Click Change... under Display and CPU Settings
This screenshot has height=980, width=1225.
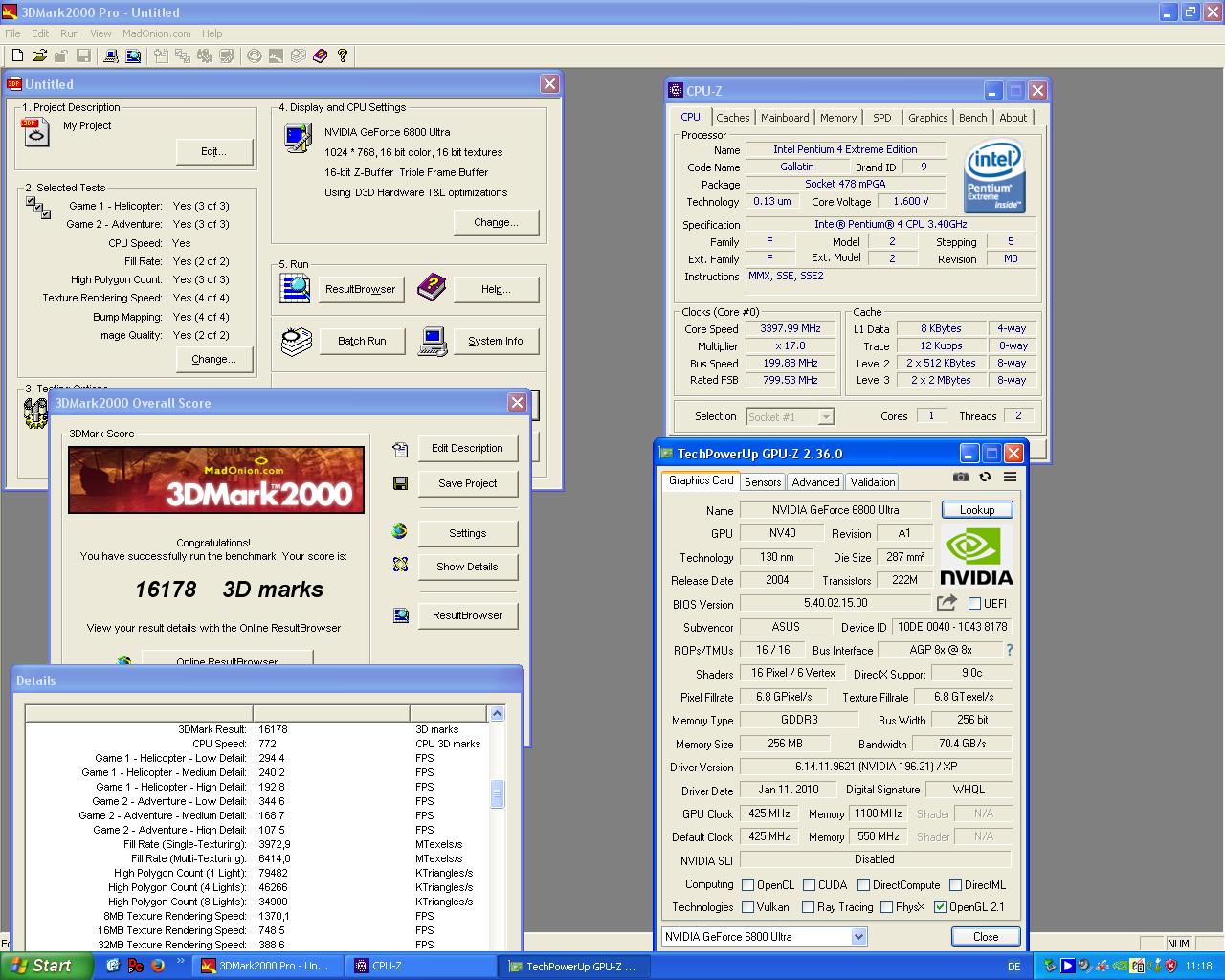coord(496,222)
